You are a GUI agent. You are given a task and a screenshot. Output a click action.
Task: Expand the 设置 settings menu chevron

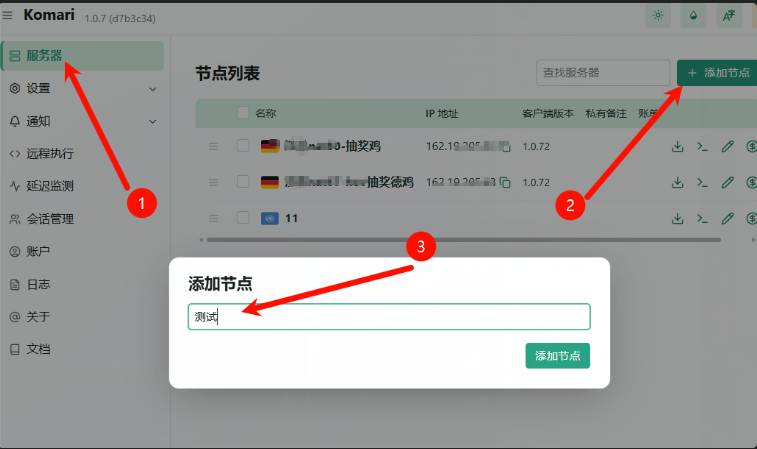(153, 89)
